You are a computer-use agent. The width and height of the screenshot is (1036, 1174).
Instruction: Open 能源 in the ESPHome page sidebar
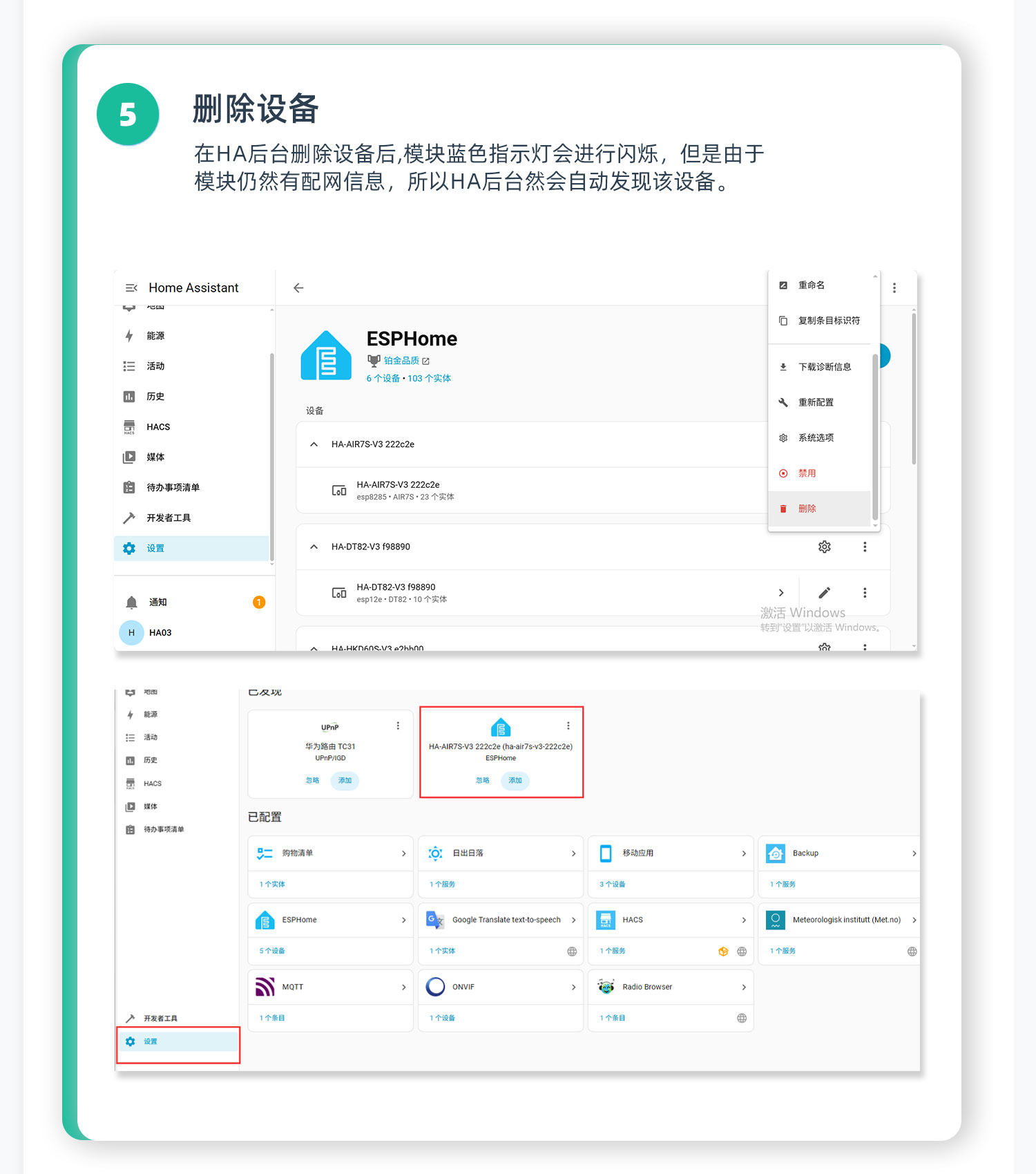[x=192, y=336]
